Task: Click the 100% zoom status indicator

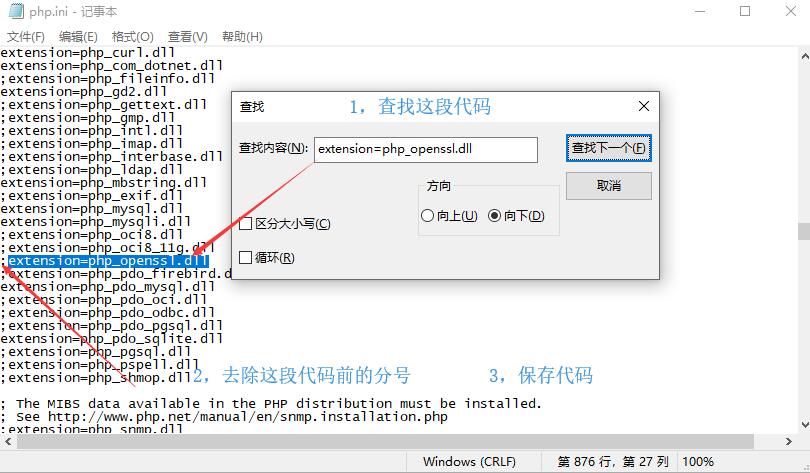Action: (698, 461)
